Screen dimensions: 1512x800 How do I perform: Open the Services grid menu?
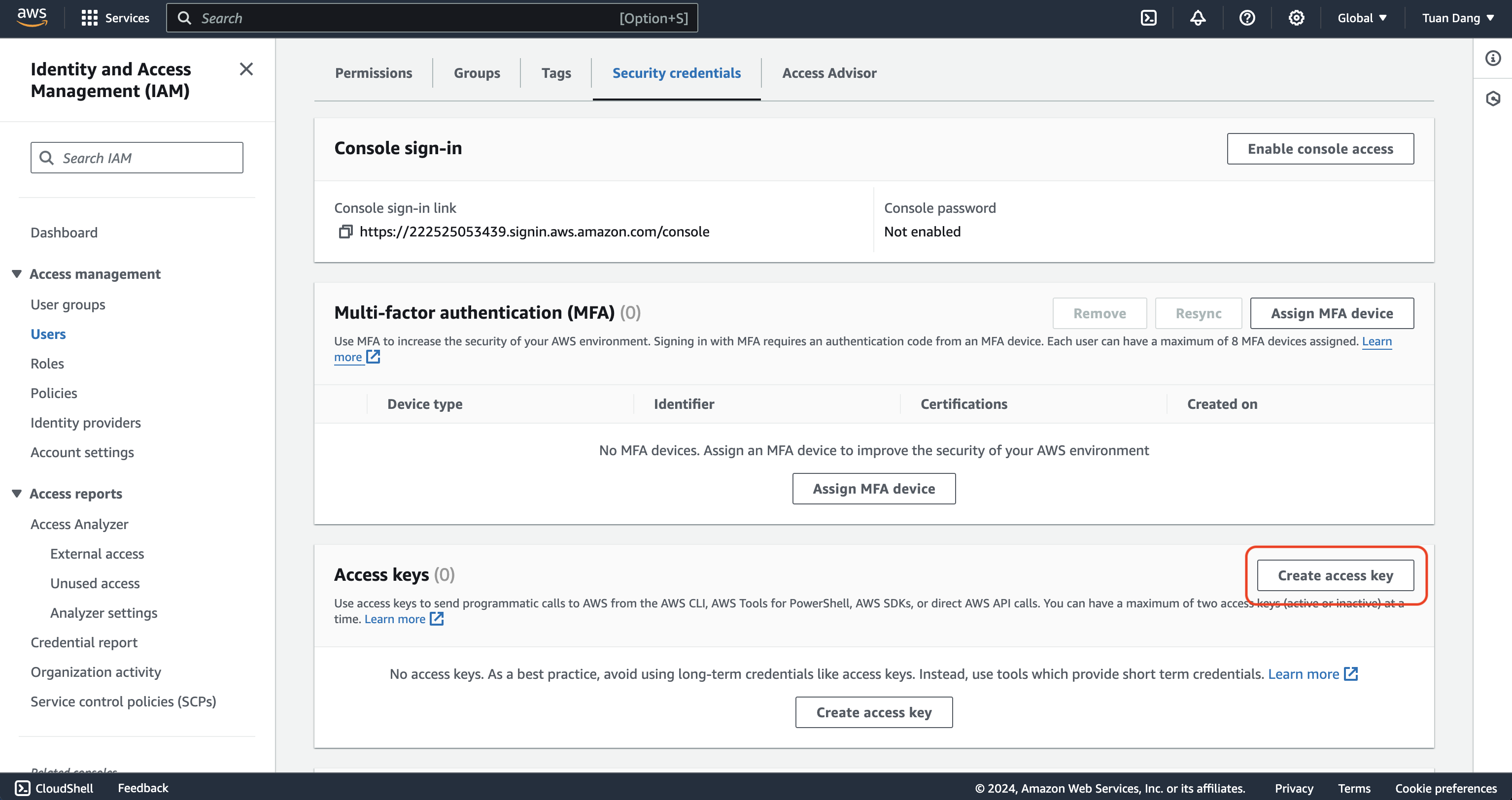click(115, 18)
